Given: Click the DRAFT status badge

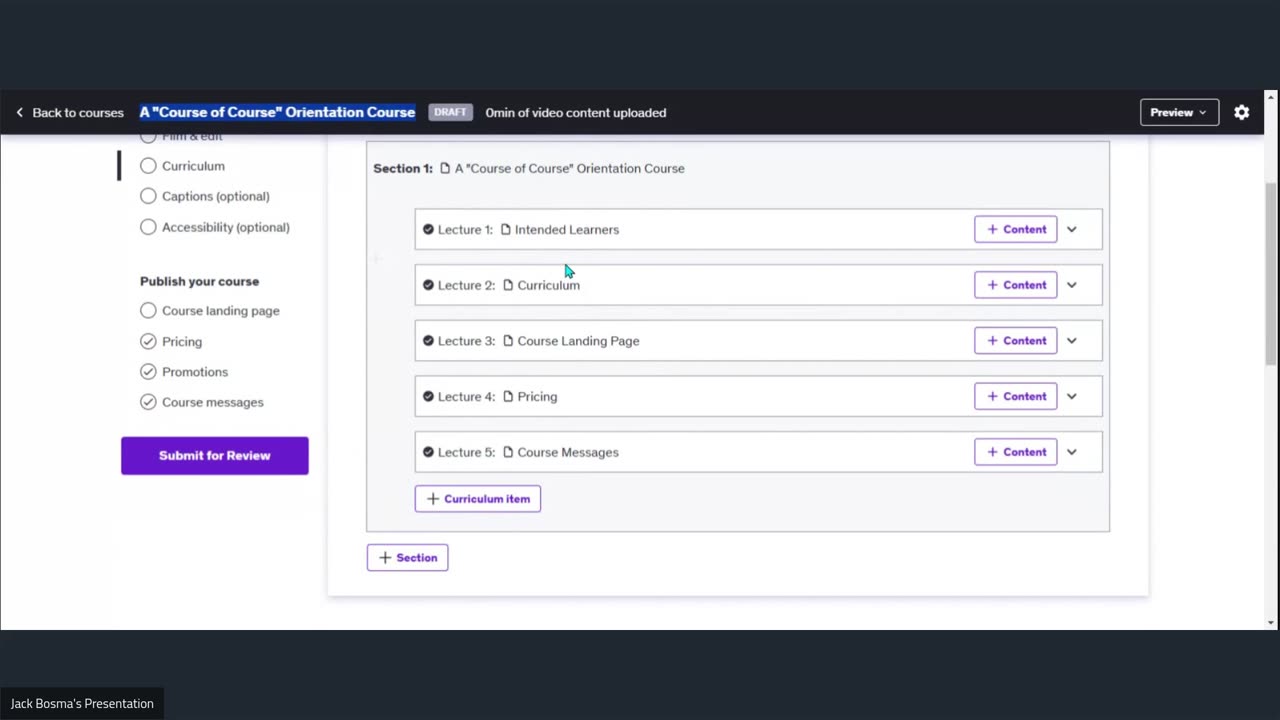Looking at the screenshot, I should [x=450, y=113].
